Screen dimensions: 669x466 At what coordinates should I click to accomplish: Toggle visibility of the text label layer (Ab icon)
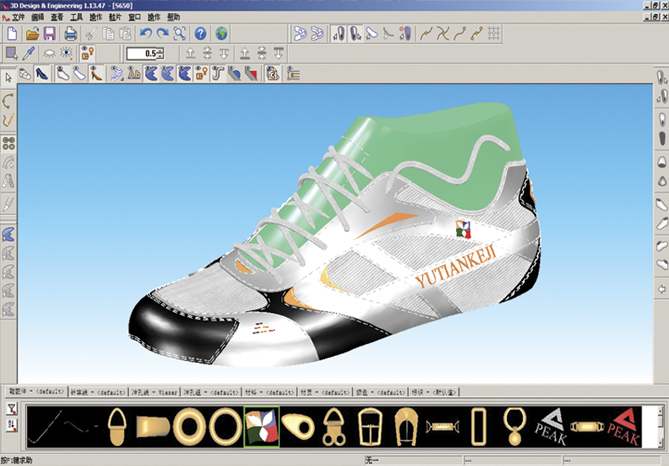tap(134, 74)
